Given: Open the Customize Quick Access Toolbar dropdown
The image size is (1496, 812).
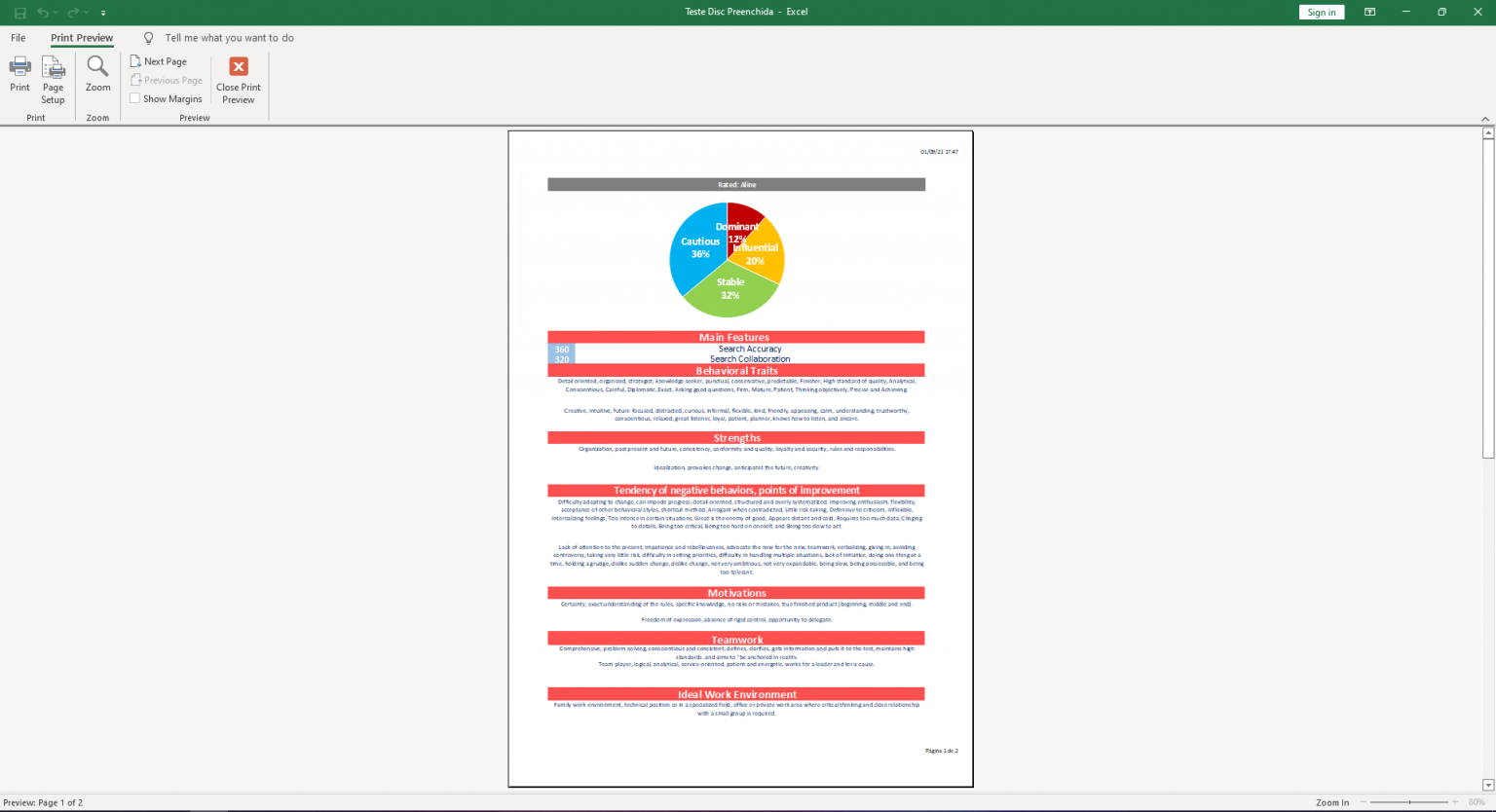Looking at the screenshot, I should point(102,13).
